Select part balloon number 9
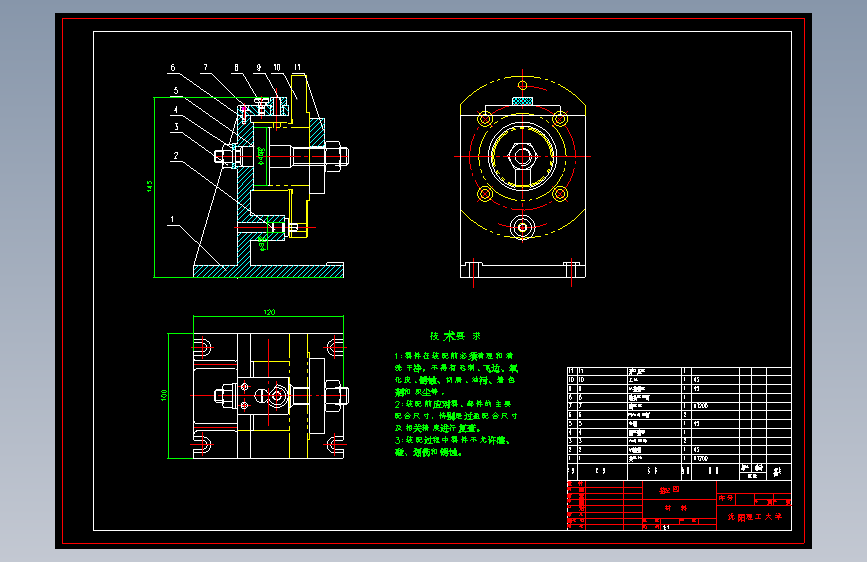 pos(259,67)
